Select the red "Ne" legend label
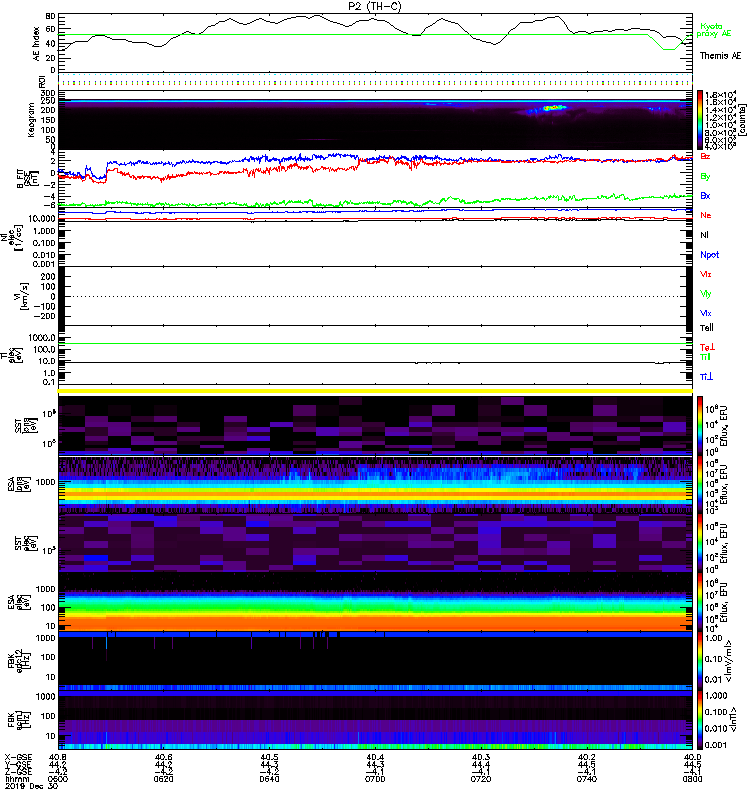Viewport: 750px width, 800px height. 705,215
